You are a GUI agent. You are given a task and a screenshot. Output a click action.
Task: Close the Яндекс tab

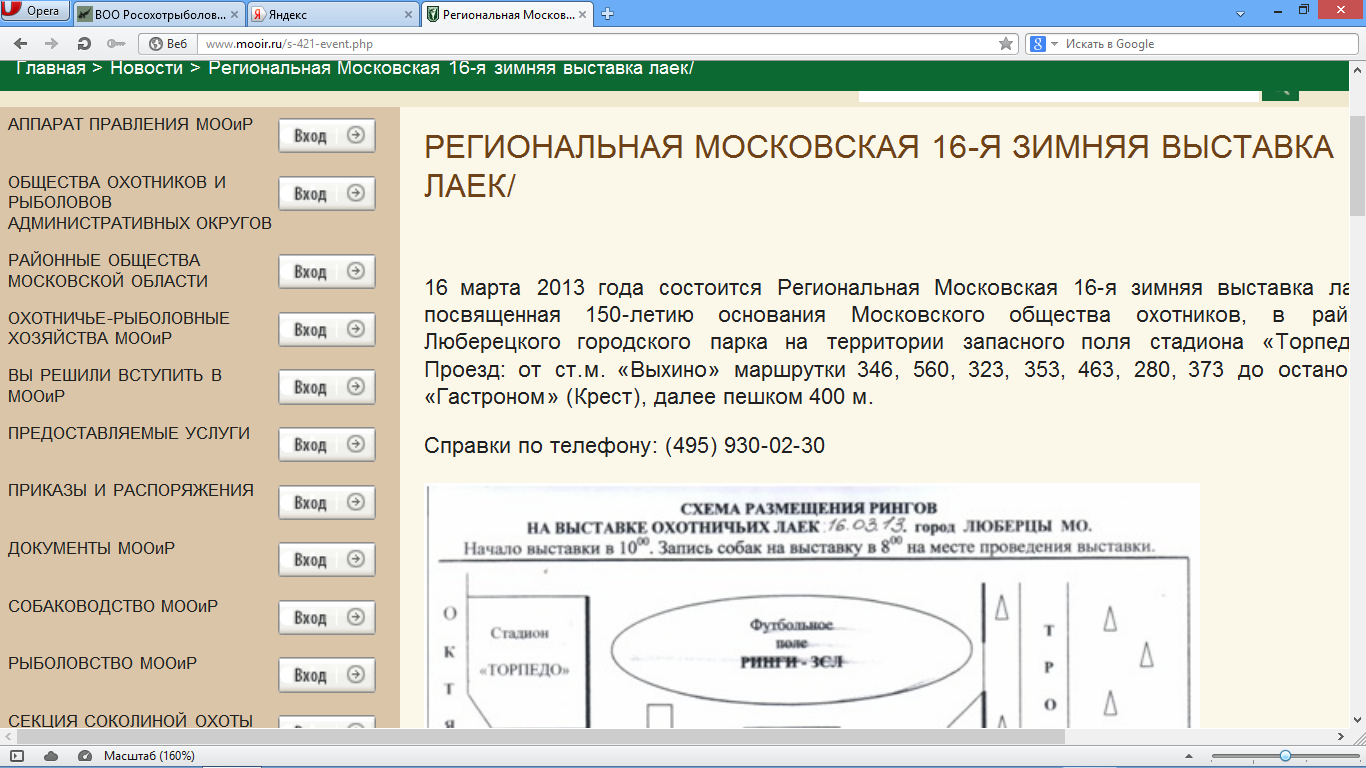[408, 15]
